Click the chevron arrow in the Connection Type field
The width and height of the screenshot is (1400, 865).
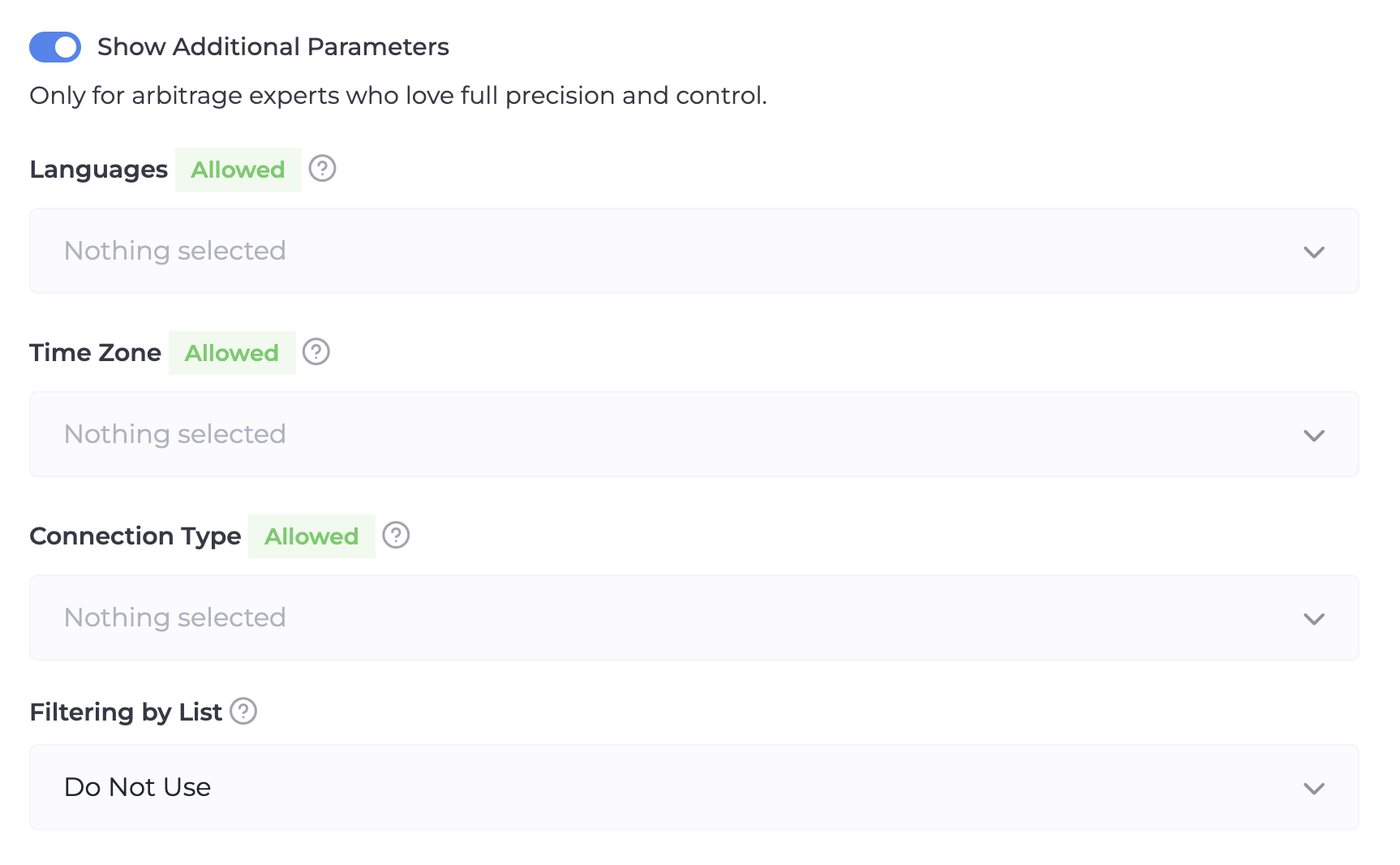tap(1313, 618)
